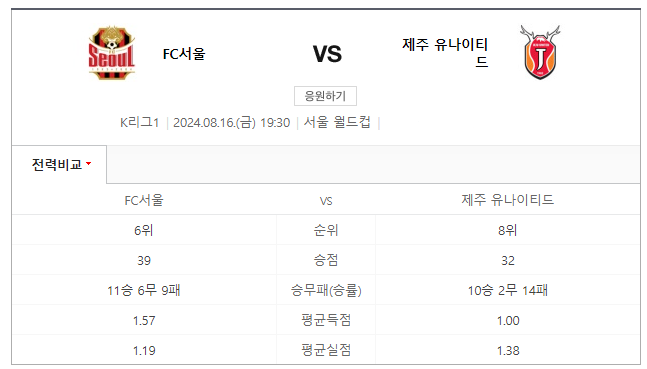Select FC서울 column header in comparison table
The image size is (647, 369).
(144, 200)
